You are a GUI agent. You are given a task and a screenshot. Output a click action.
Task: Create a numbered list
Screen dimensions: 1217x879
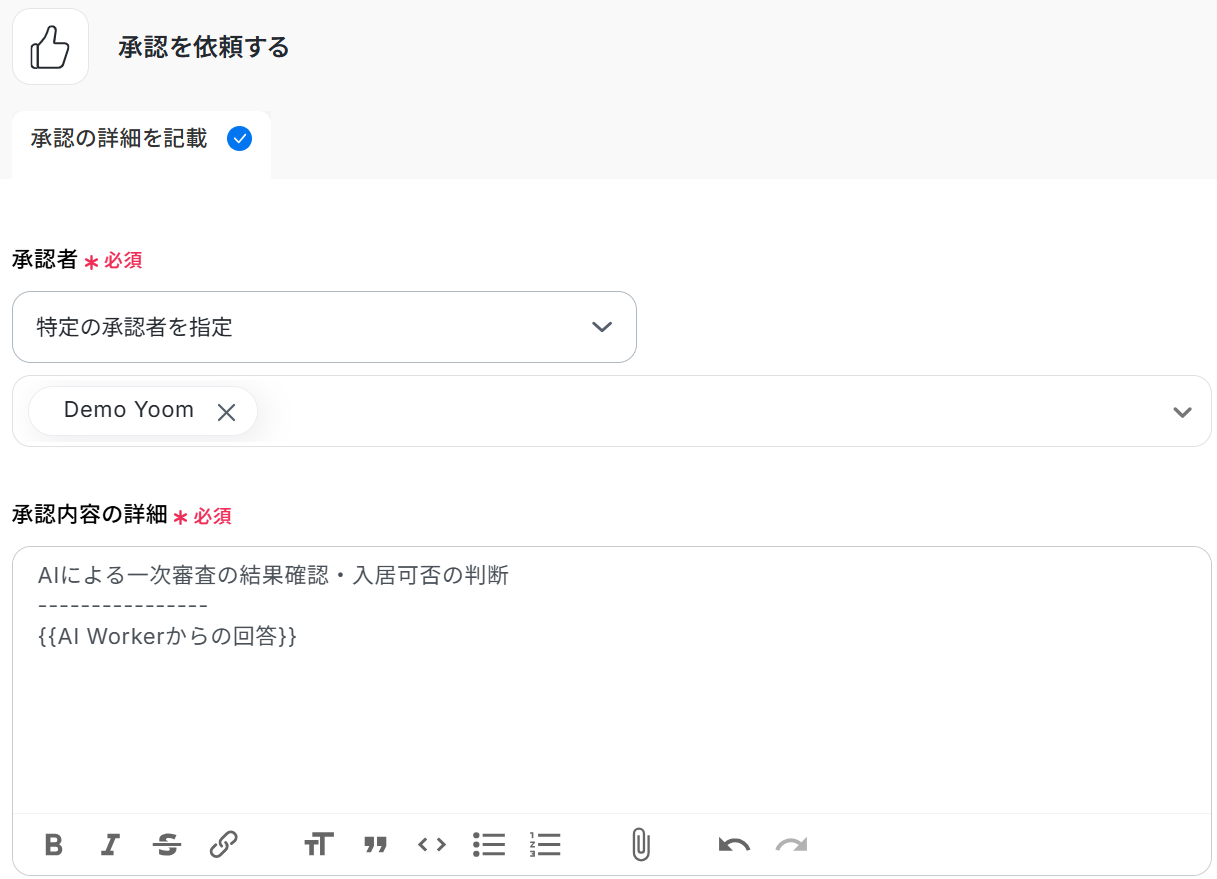545,845
